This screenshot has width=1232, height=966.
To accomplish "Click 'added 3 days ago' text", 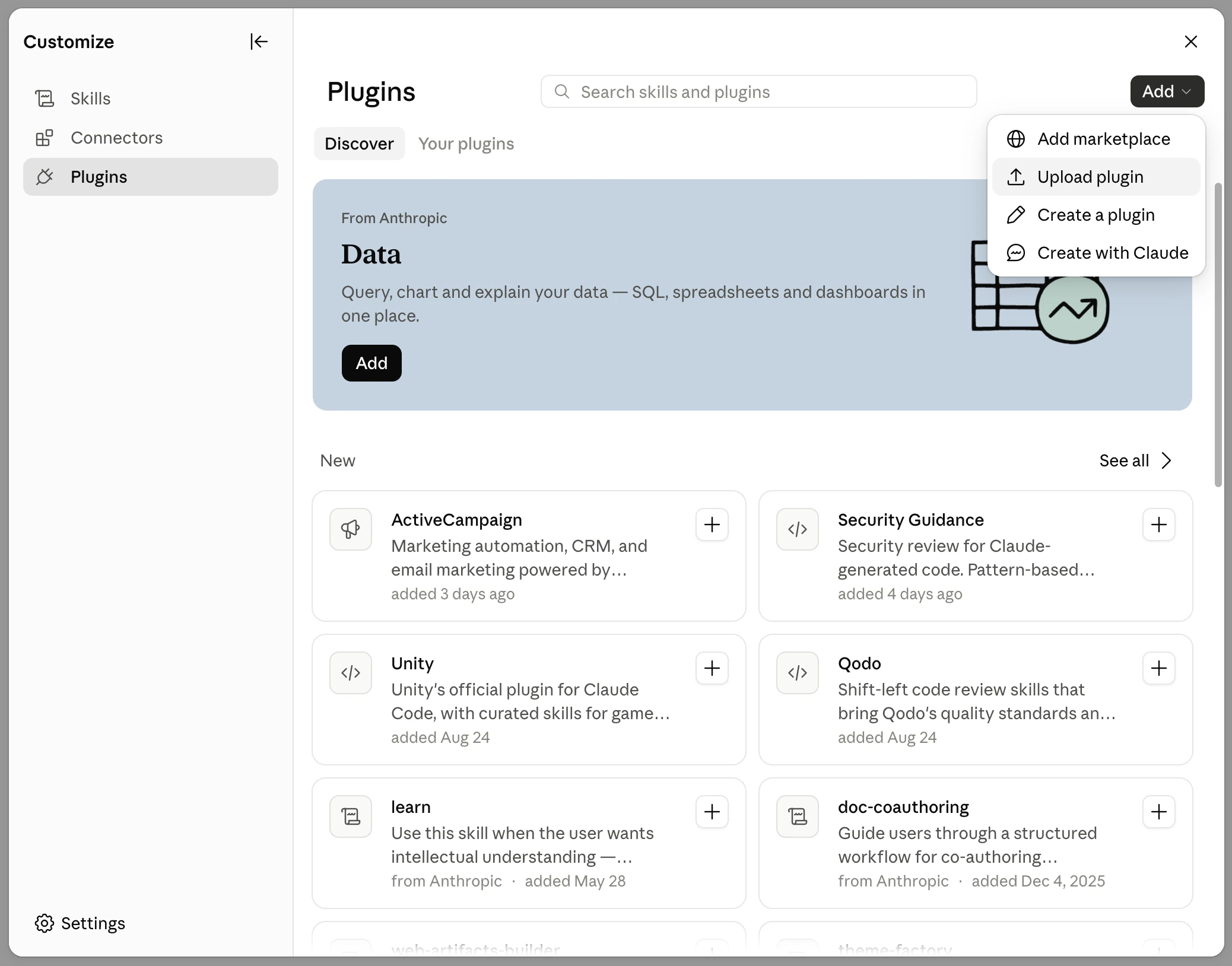I will (453, 594).
